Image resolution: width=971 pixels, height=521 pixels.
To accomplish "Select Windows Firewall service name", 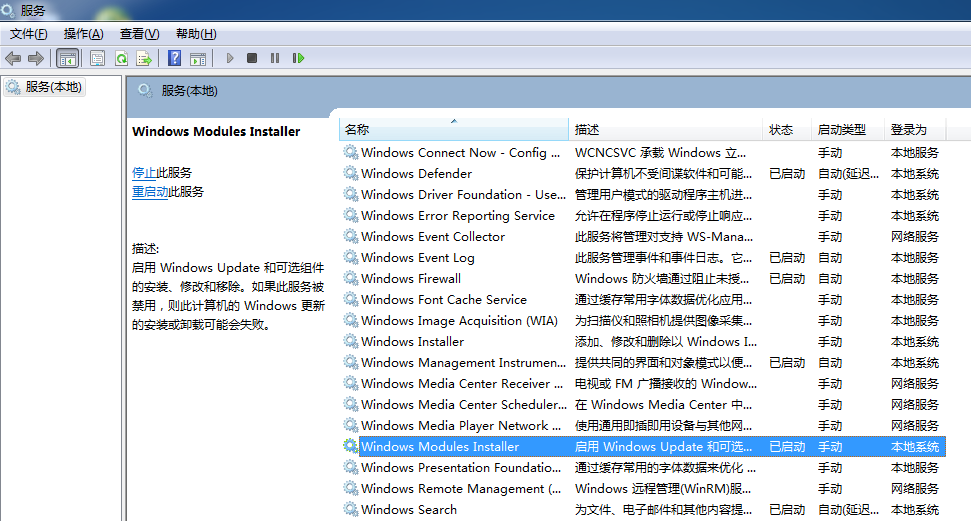I will point(411,279).
